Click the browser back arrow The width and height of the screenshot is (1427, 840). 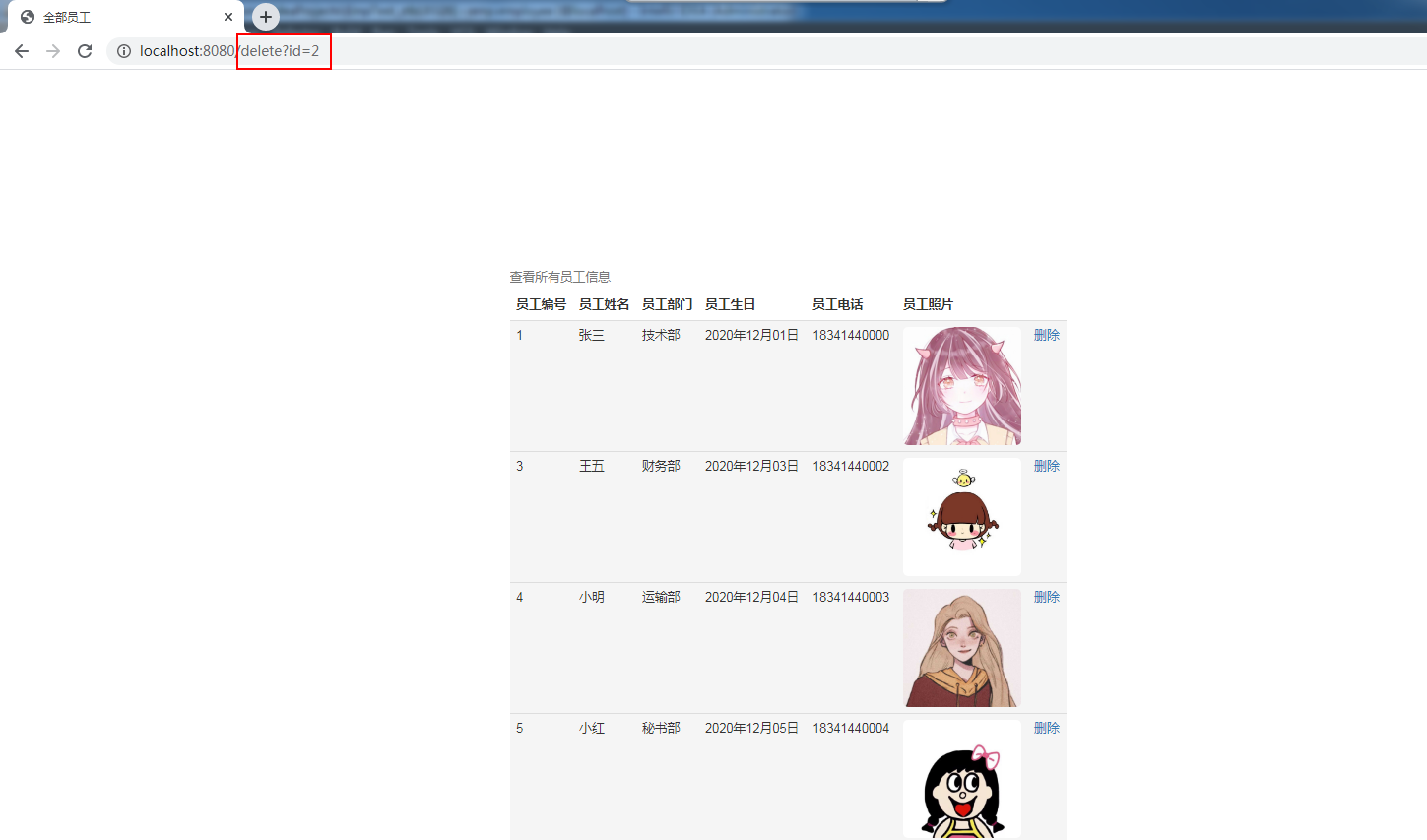[x=22, y=51]
